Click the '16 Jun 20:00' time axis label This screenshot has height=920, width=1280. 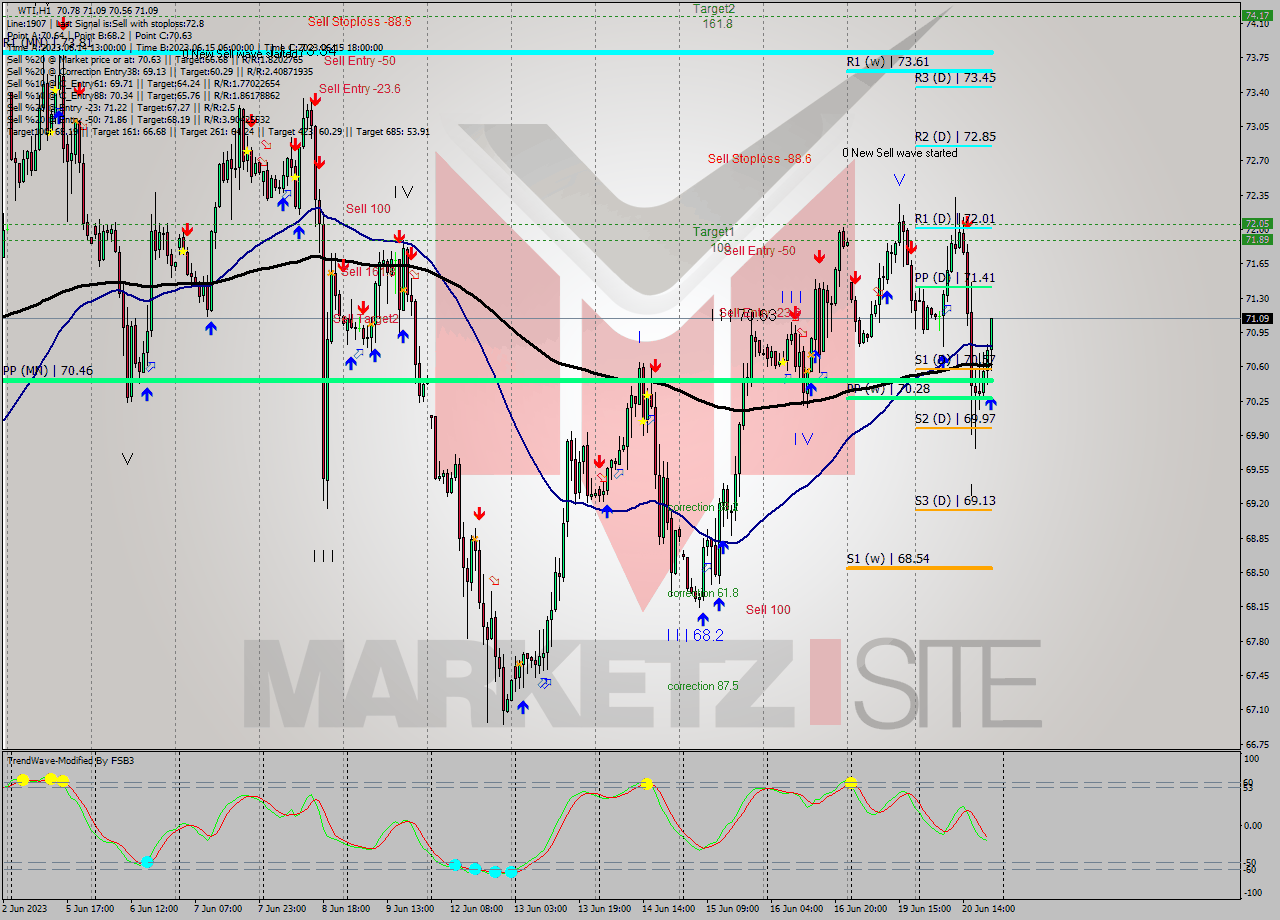click(862, 909)
